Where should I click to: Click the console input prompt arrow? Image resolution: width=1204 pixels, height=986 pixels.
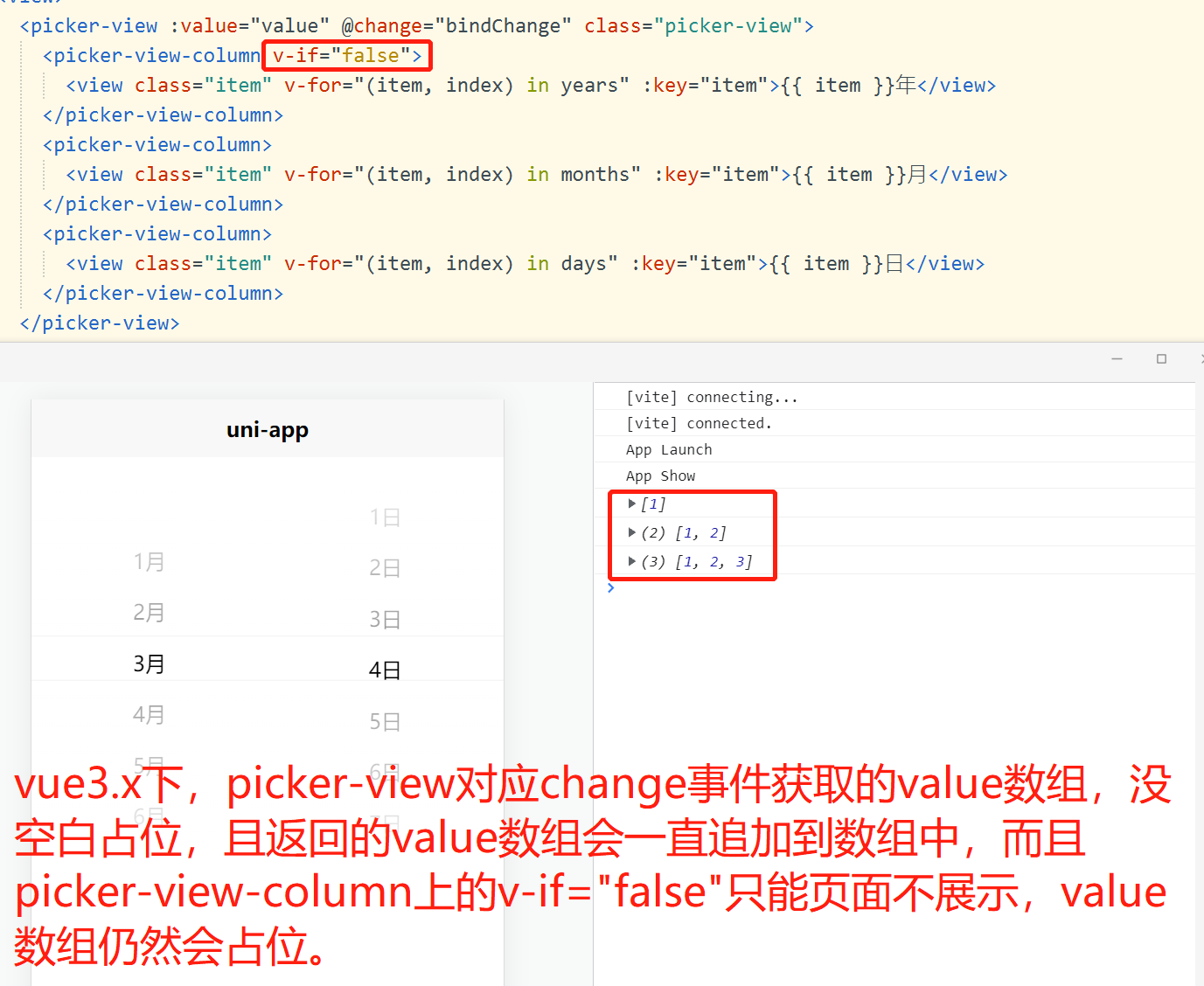coord(610,588)
